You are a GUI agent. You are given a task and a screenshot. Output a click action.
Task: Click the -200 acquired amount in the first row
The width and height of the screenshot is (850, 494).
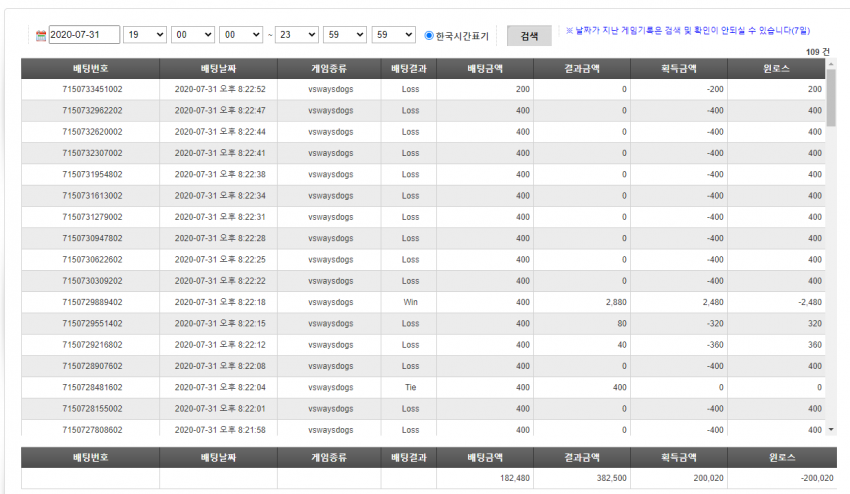[x=715, y=89]
